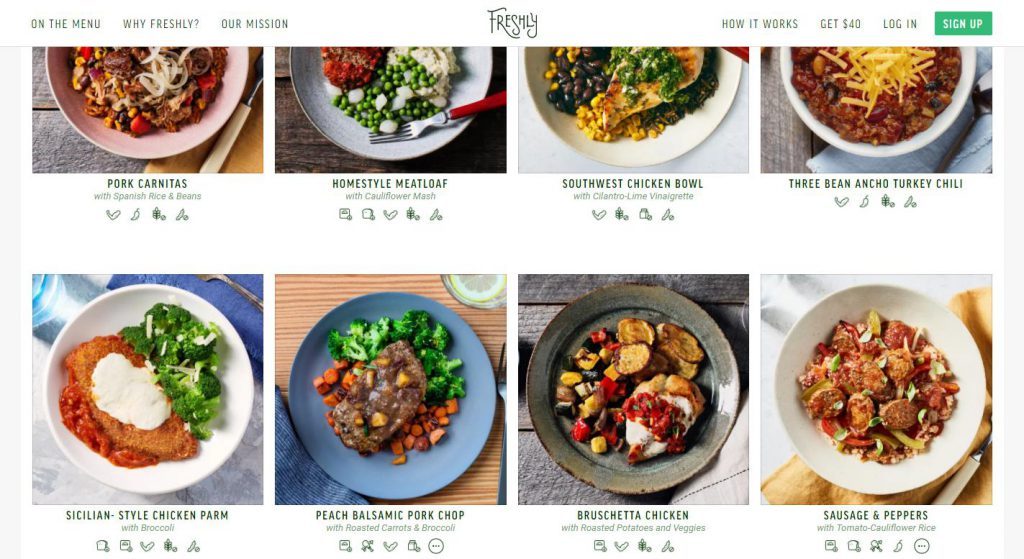Click the Get $40 link
Screen dimensions: 1024x559
(840, 24)
